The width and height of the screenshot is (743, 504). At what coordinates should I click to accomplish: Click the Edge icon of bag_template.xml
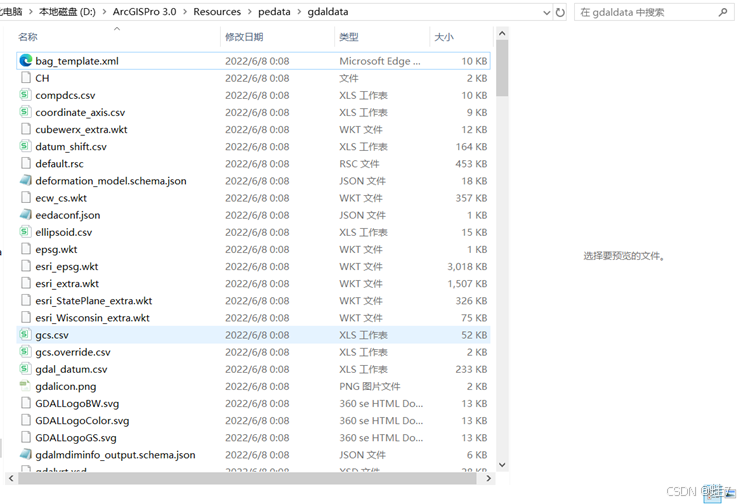[x=26, y=61]
